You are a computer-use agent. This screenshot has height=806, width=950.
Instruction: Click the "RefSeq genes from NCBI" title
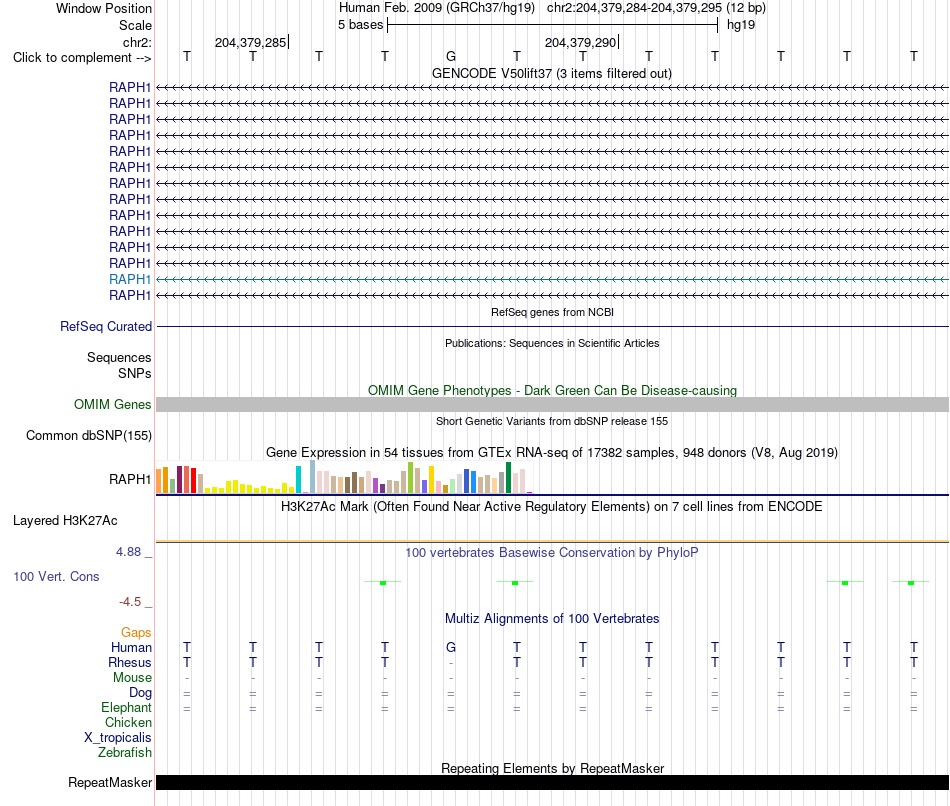tap(552, 312)
